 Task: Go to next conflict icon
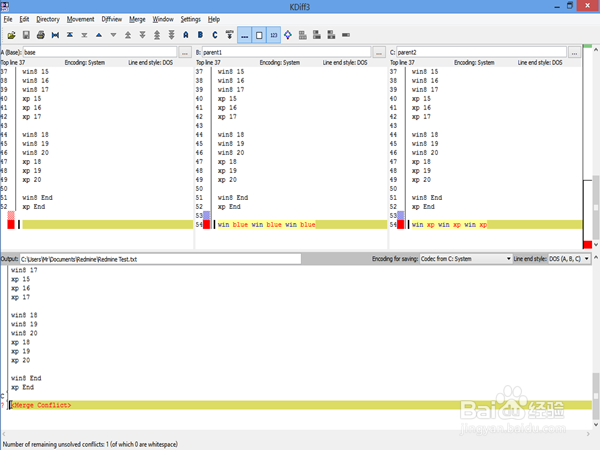tap(142, 35)
